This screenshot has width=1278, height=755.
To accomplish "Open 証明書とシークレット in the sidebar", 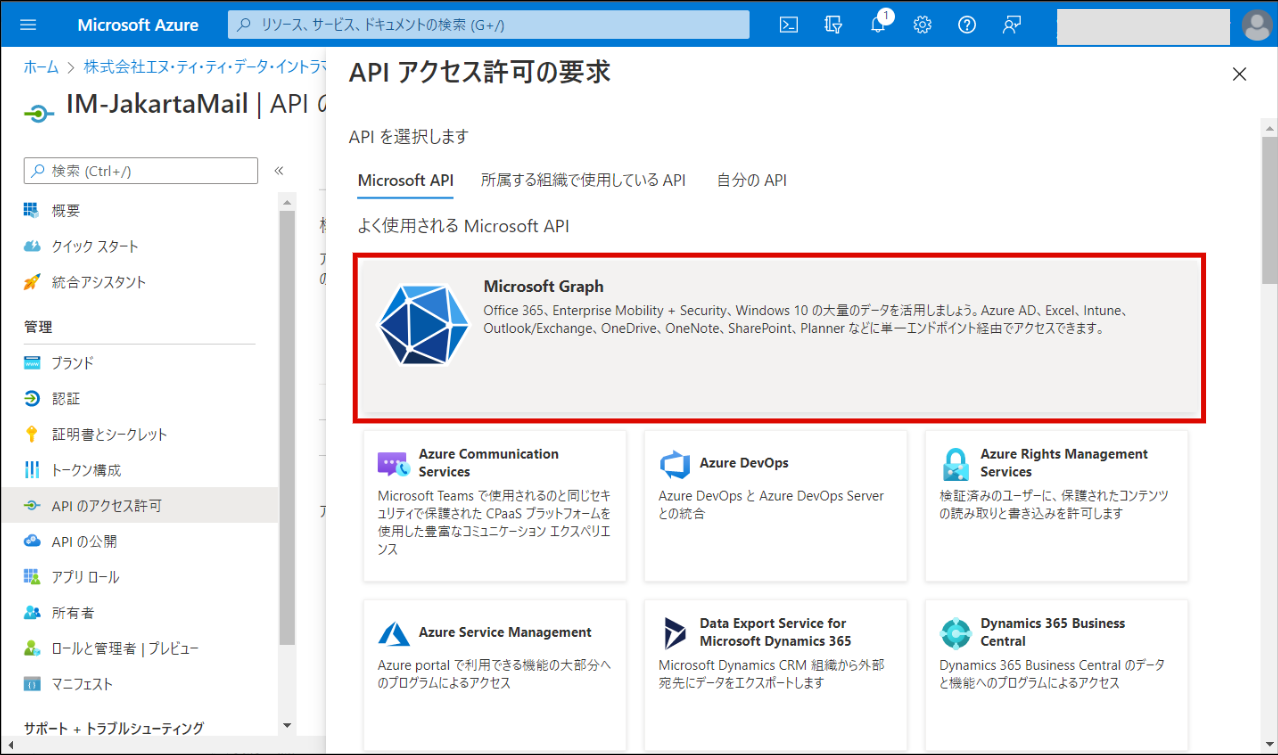I will click(109, 434).
